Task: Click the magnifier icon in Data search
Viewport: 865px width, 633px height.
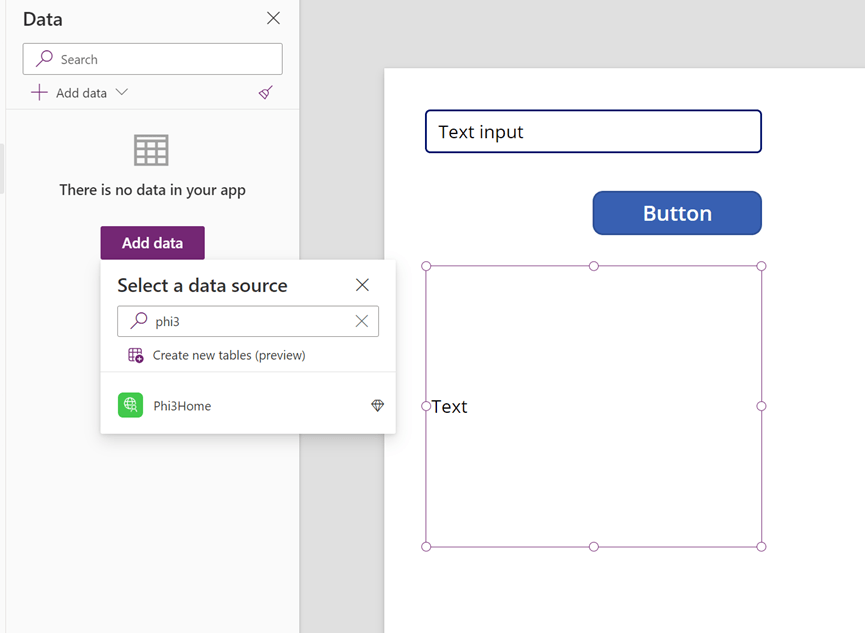Action: [x=44, y=59]
